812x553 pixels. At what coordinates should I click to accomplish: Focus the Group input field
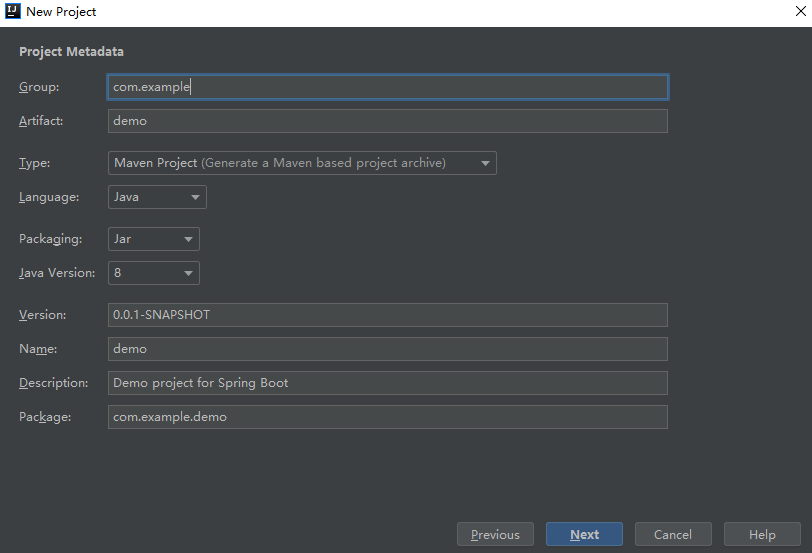388,87
